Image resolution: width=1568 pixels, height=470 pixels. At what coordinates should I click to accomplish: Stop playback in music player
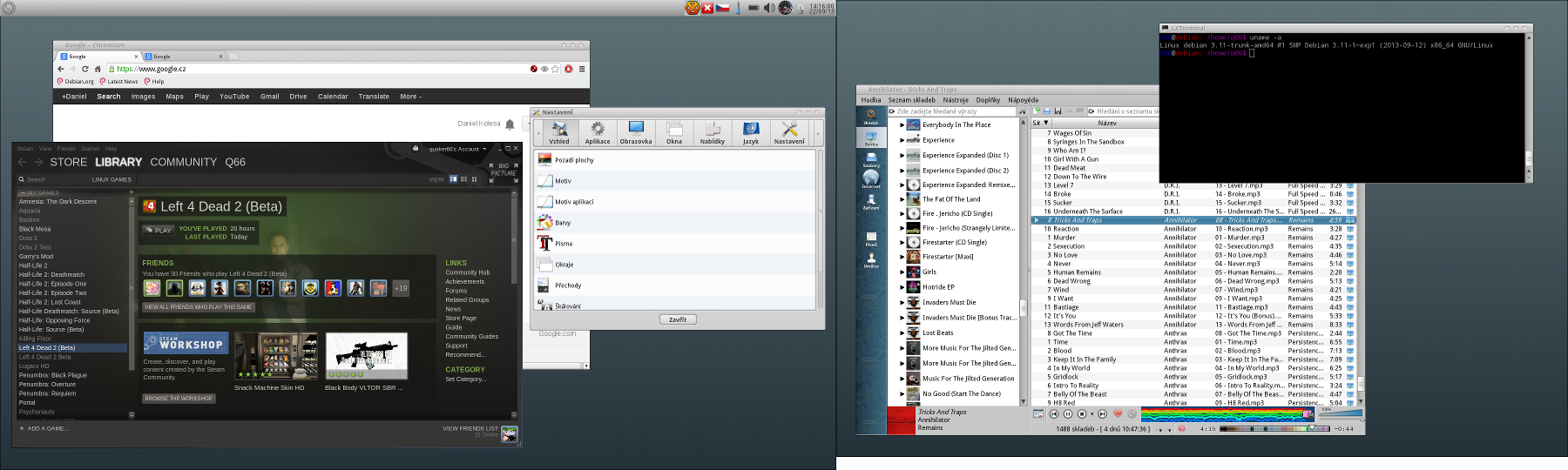point(1082,414)
